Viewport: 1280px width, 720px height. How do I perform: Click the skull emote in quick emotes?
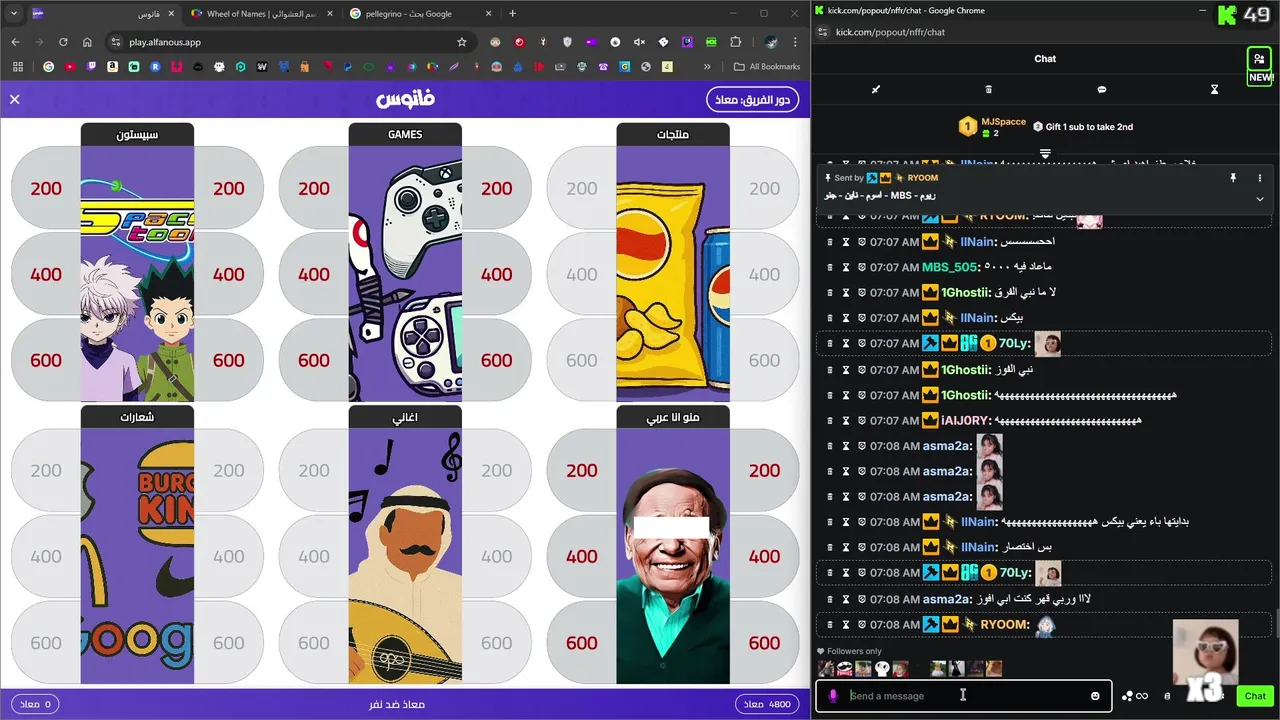click(882, 669)
